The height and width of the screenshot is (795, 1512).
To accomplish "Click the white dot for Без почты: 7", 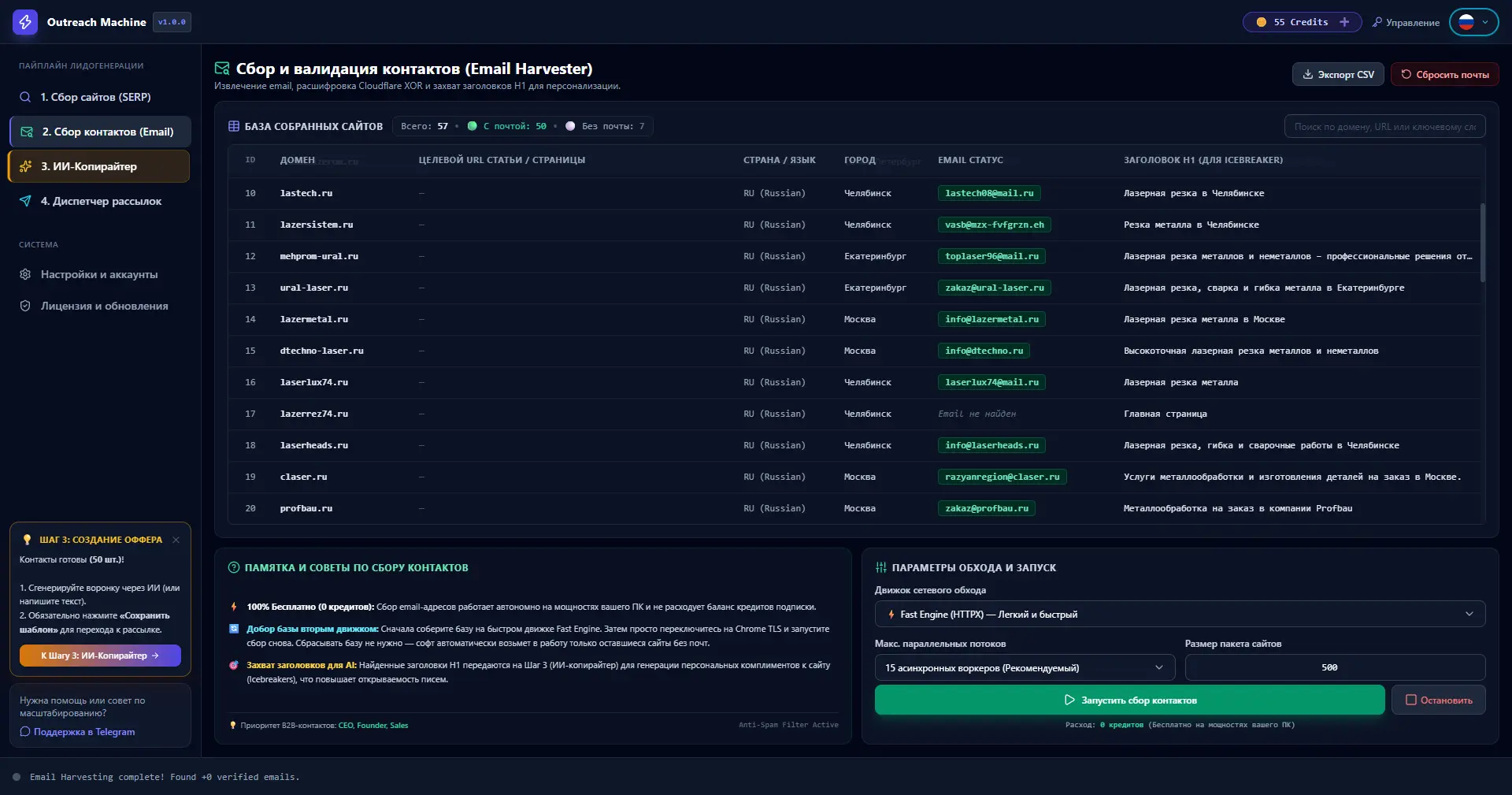I will click(570, 126).
